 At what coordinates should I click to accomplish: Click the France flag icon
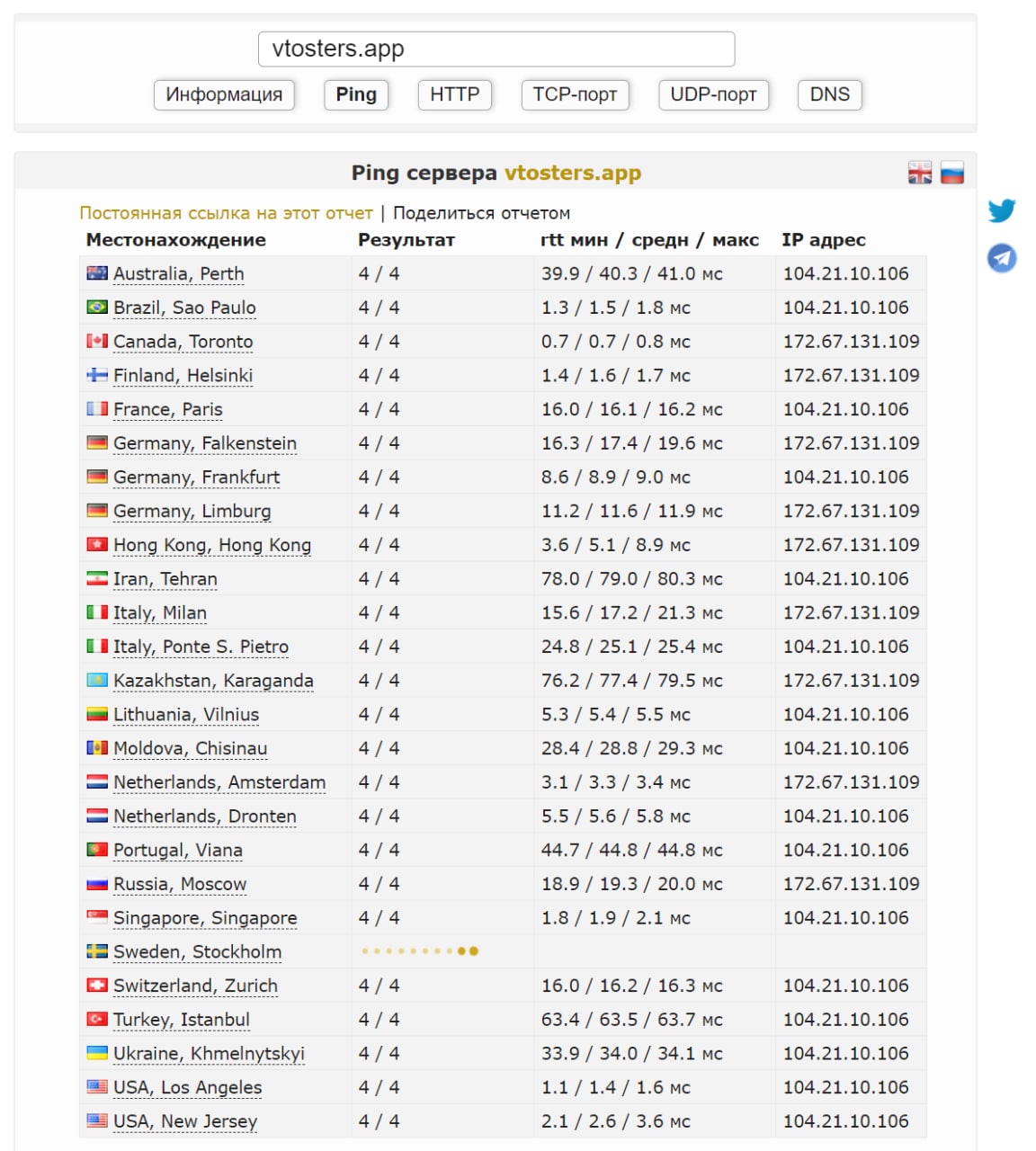pyautogui.click(x=97, y=409)
